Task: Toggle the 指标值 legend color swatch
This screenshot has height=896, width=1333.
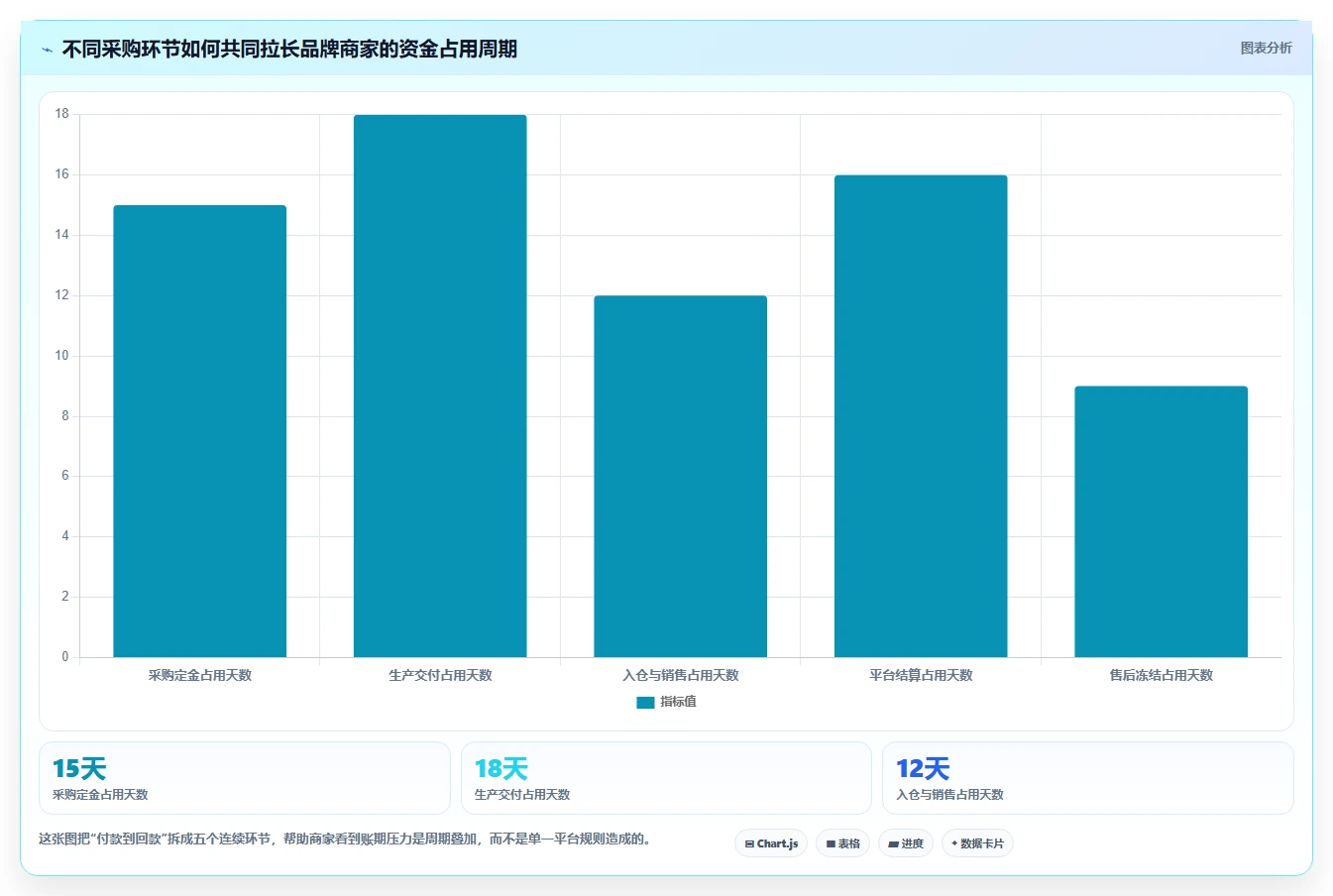Action: coord(645,702)
